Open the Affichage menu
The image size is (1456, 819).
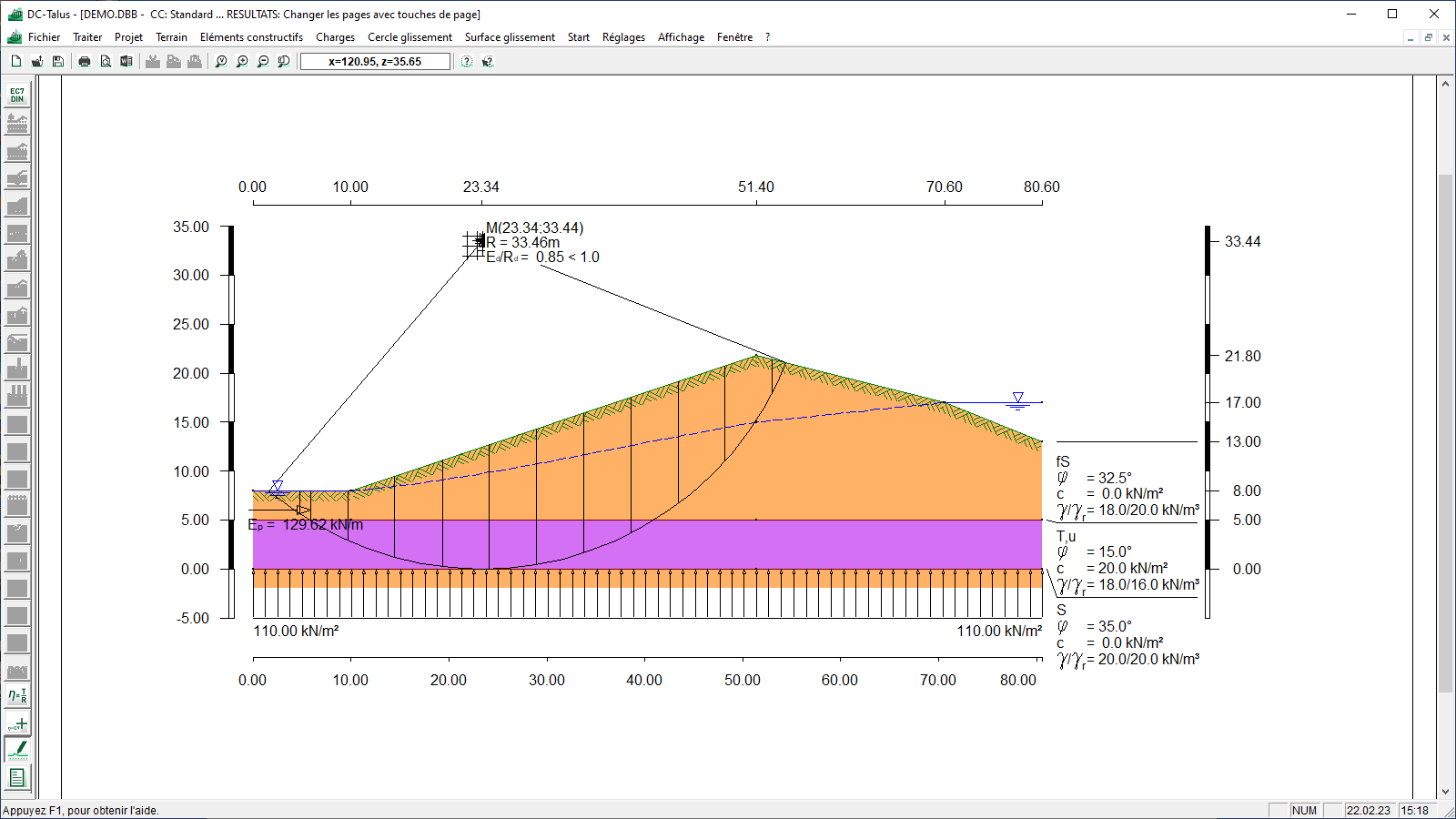click(681, 37)
